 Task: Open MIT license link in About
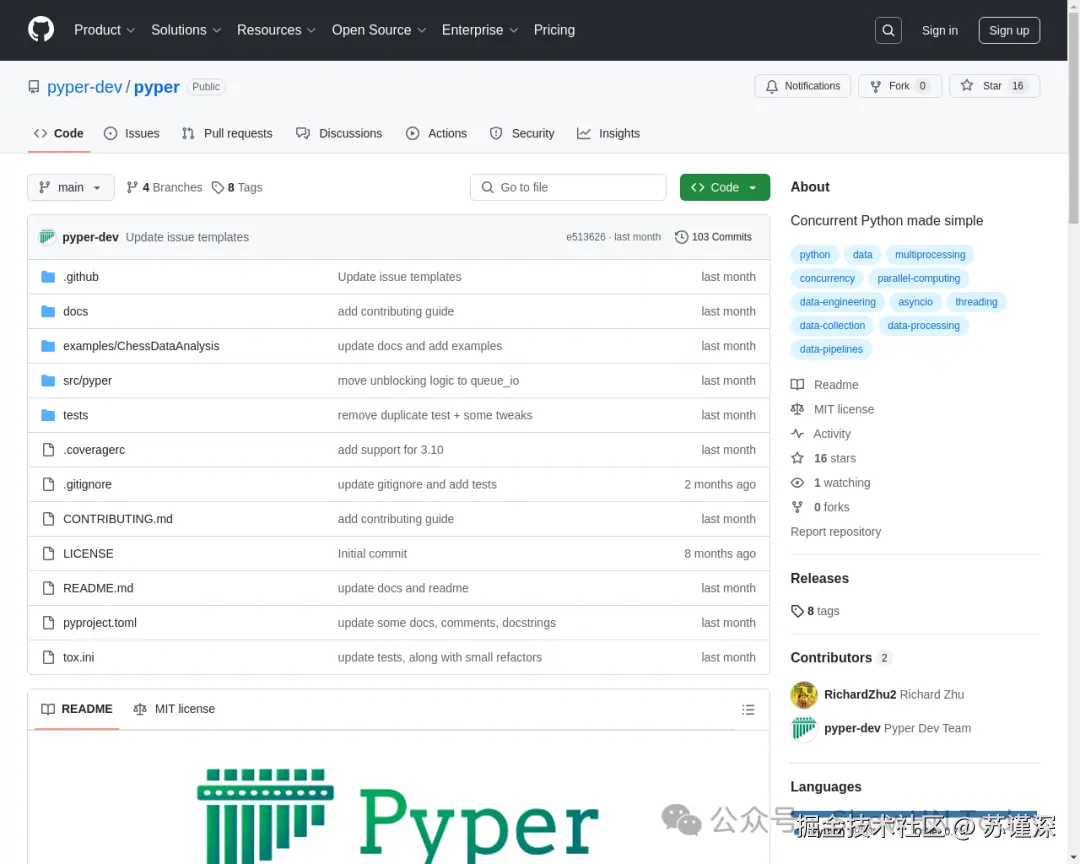tap(833, 409)
